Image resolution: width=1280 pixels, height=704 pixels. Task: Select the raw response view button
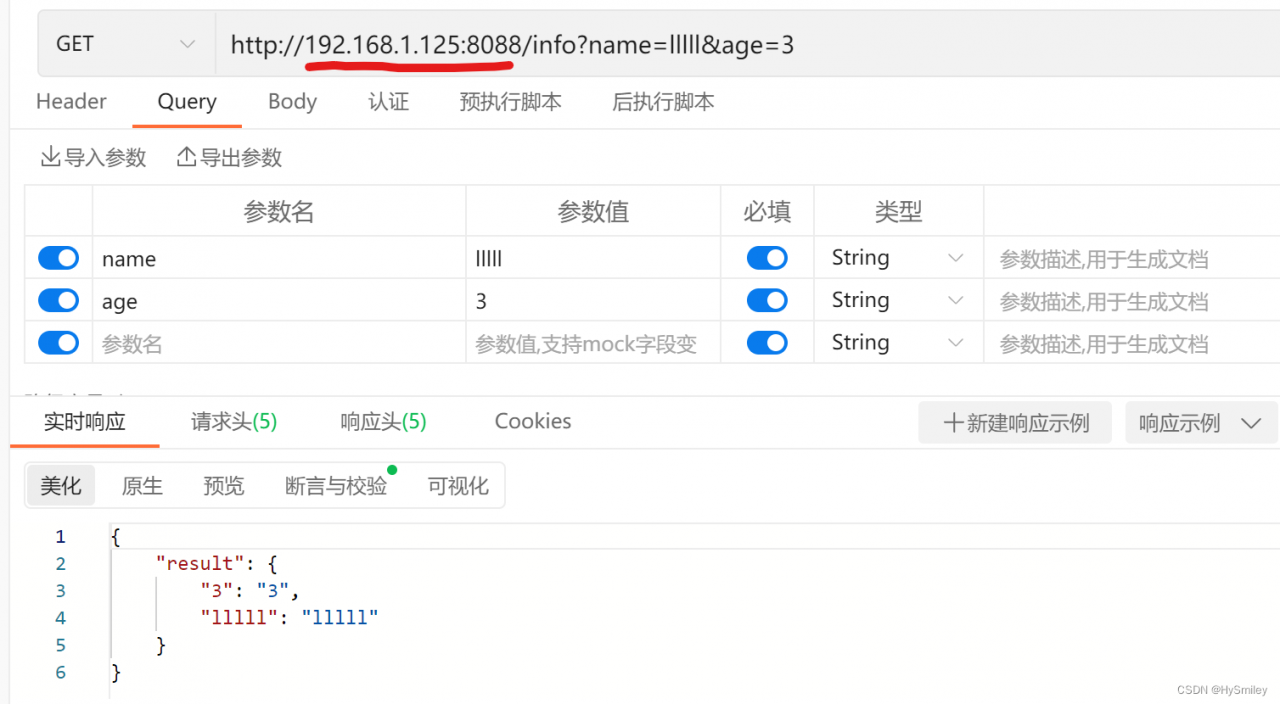pos(142,486)
